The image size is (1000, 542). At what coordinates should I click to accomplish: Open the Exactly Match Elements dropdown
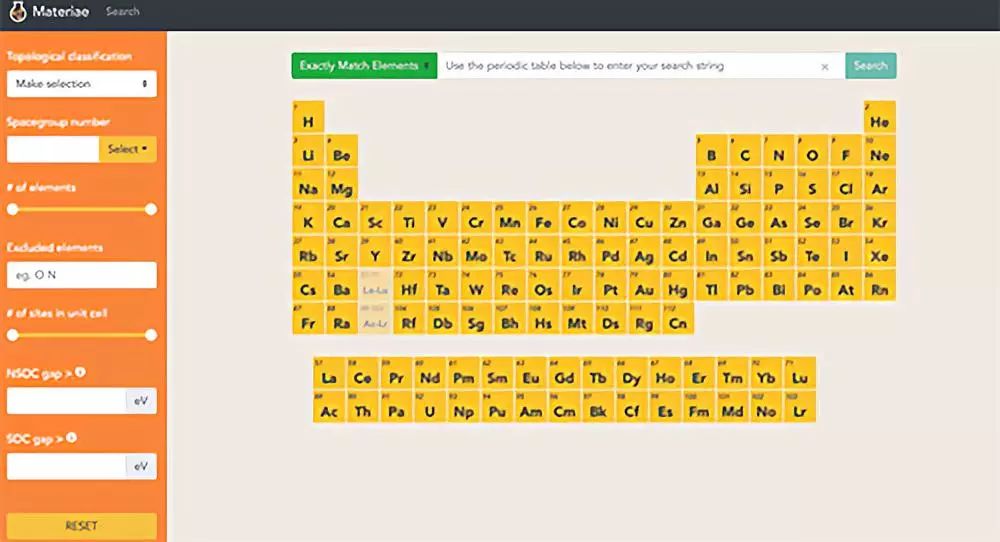(x=364, y=66)
